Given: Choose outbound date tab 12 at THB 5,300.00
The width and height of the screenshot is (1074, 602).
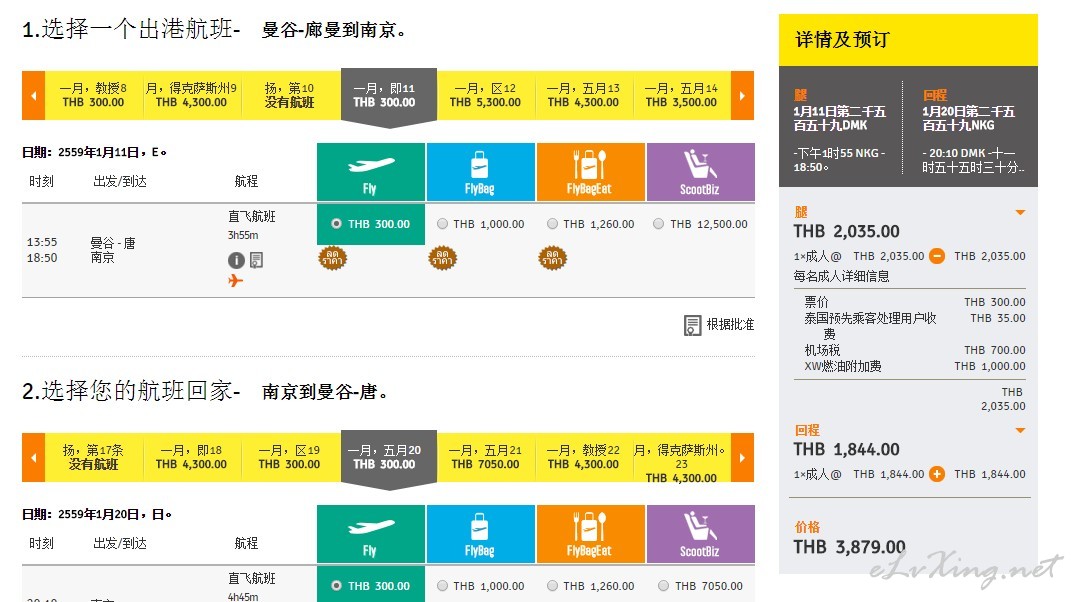Looking at the screenshot, I should tap(486, 95).
